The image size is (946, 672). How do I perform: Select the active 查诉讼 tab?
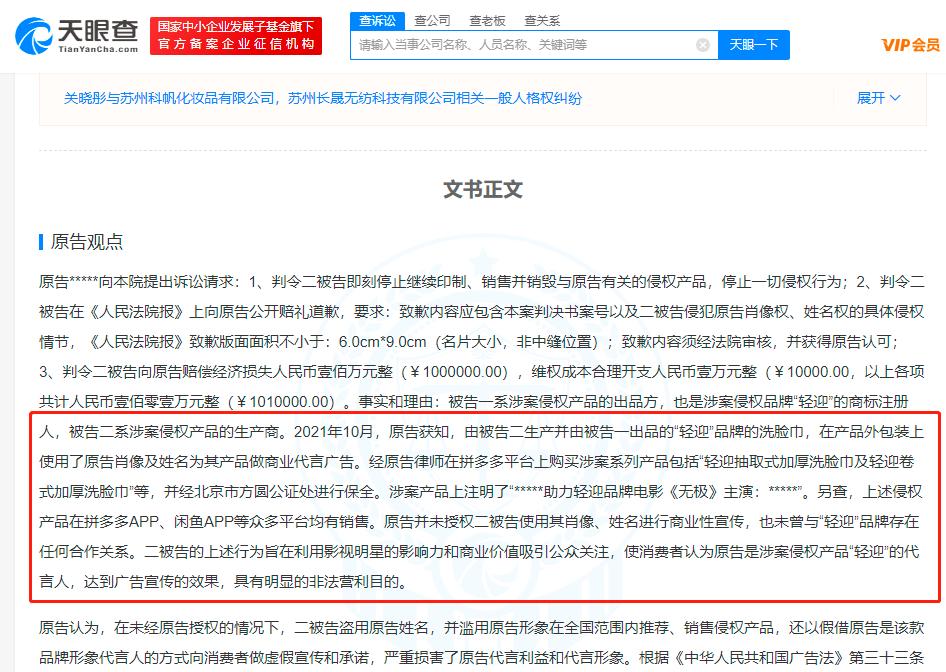tap(376, 19)
